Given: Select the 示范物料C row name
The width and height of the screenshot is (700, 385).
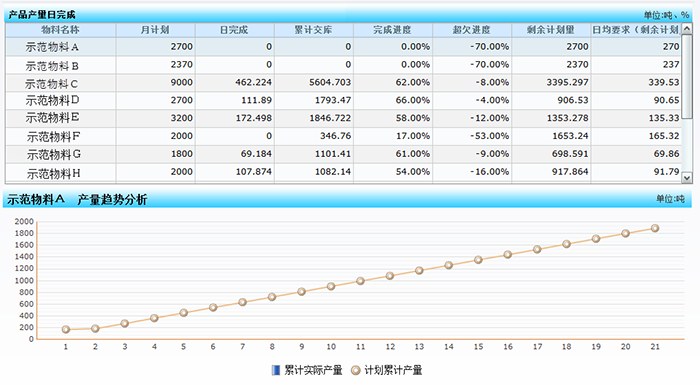Looking at the screenshot, I should 52,84.
